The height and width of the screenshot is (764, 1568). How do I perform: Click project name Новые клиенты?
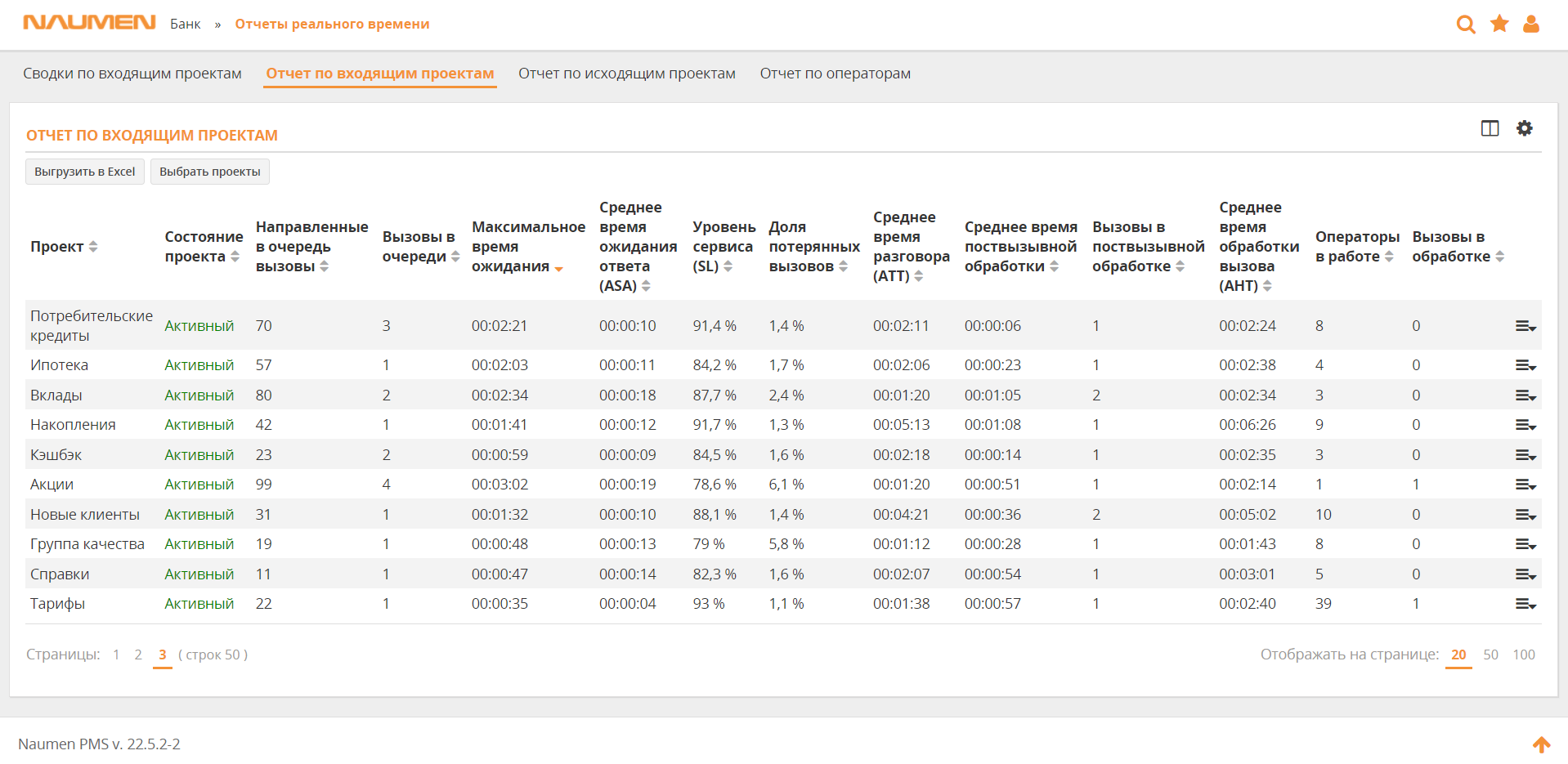[x=85, y=515]
